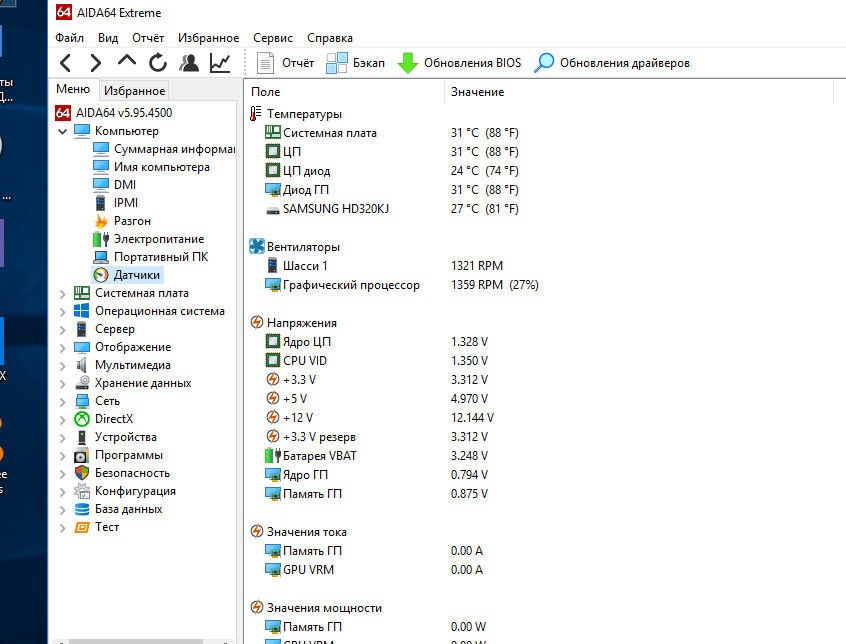Go forward with the right arrow toolbar icon
846x644 pixels.
point(95,63)
